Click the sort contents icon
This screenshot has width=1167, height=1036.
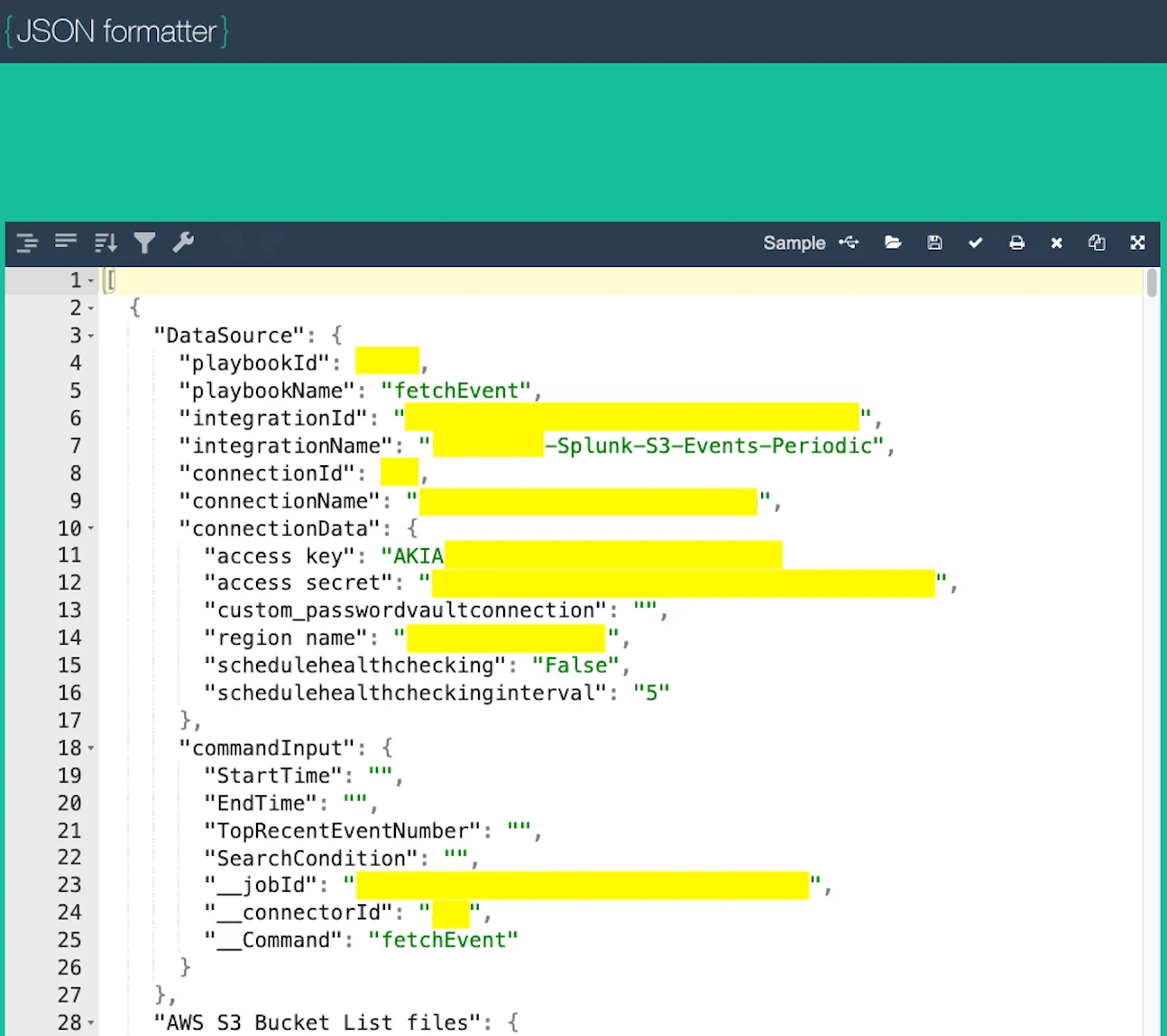click(x=106, y=243)
